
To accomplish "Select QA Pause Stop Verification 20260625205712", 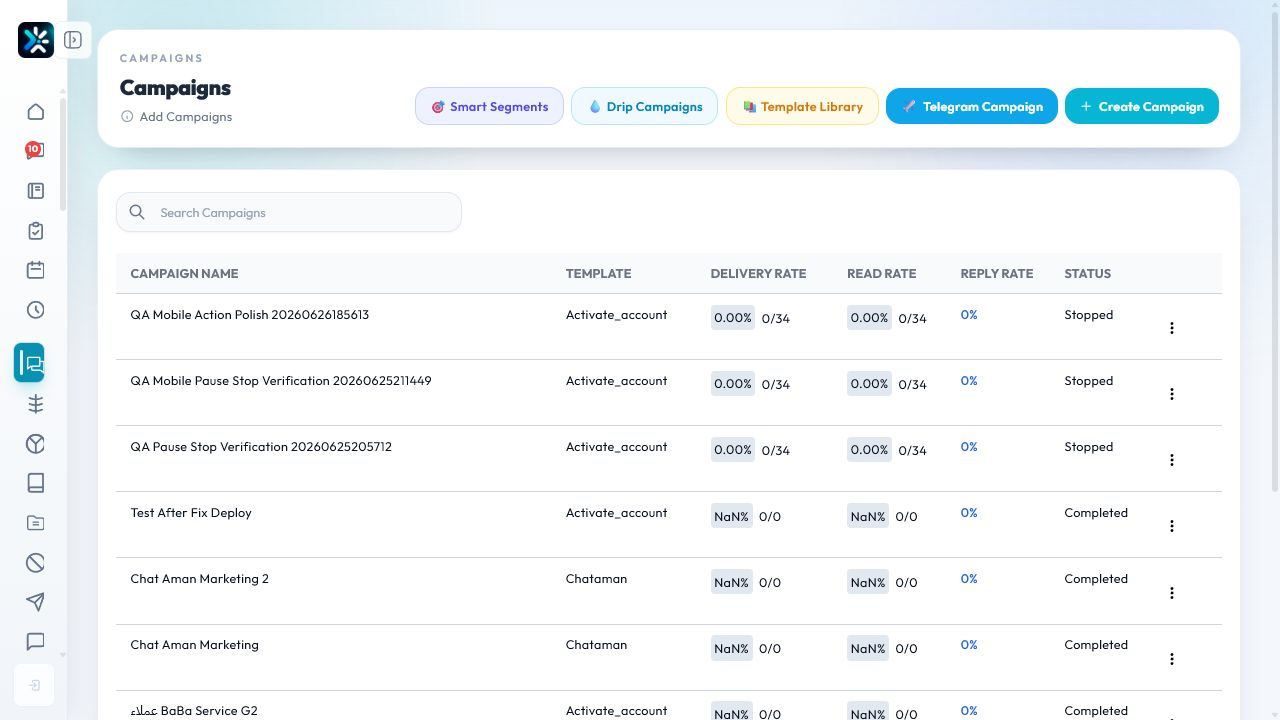I will click(261, 447).
